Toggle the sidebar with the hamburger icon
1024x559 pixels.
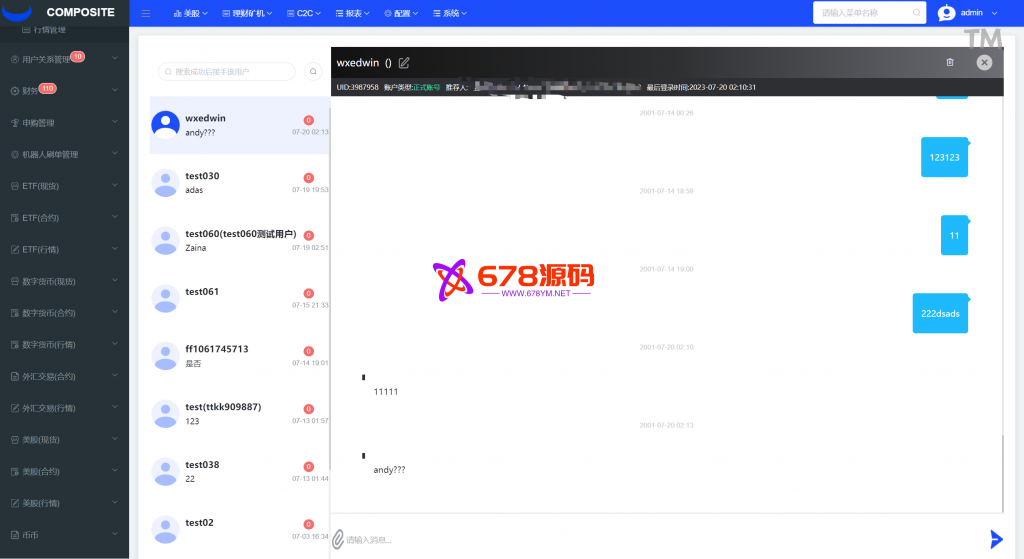pyautogui.click(x=146, y=14)
